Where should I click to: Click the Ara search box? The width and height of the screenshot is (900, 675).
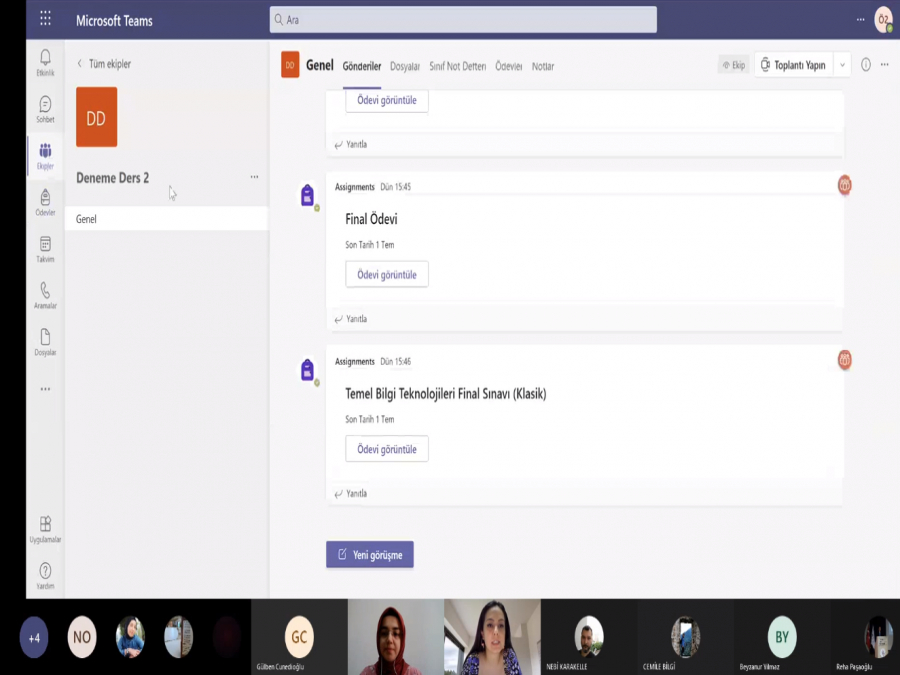(x=463, y=20)
